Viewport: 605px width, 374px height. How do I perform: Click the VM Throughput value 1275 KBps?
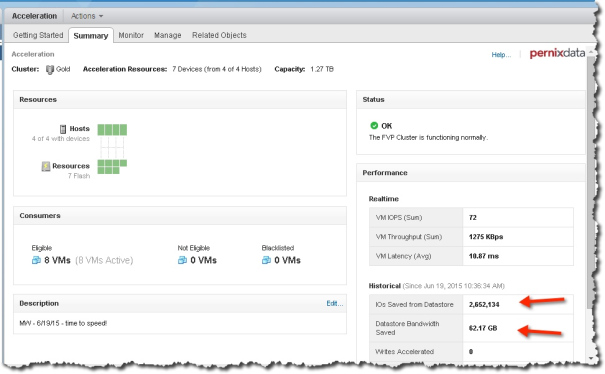[486, 237]
